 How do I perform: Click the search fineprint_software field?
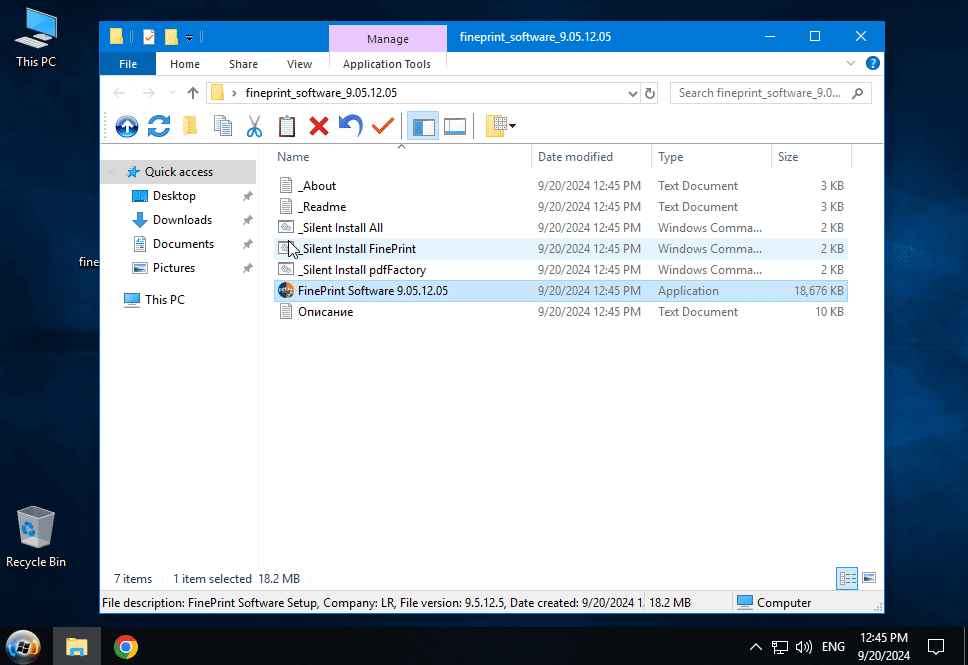(770, 93)
